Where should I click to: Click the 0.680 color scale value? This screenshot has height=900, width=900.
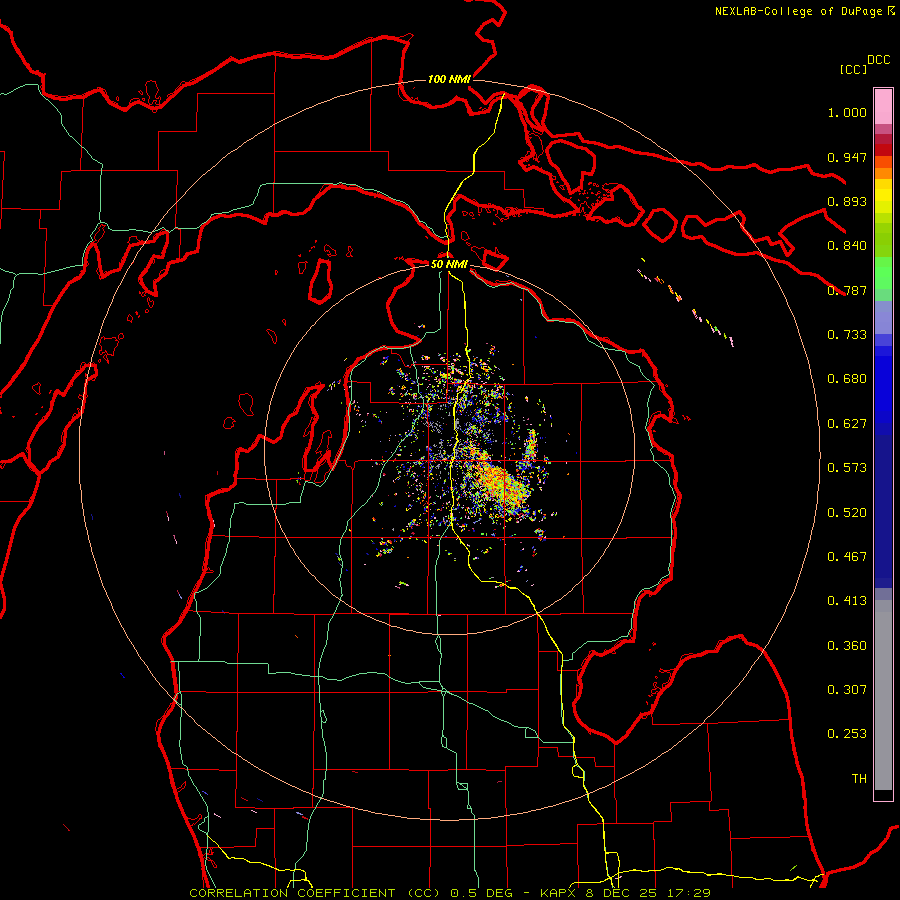[847, 379]
